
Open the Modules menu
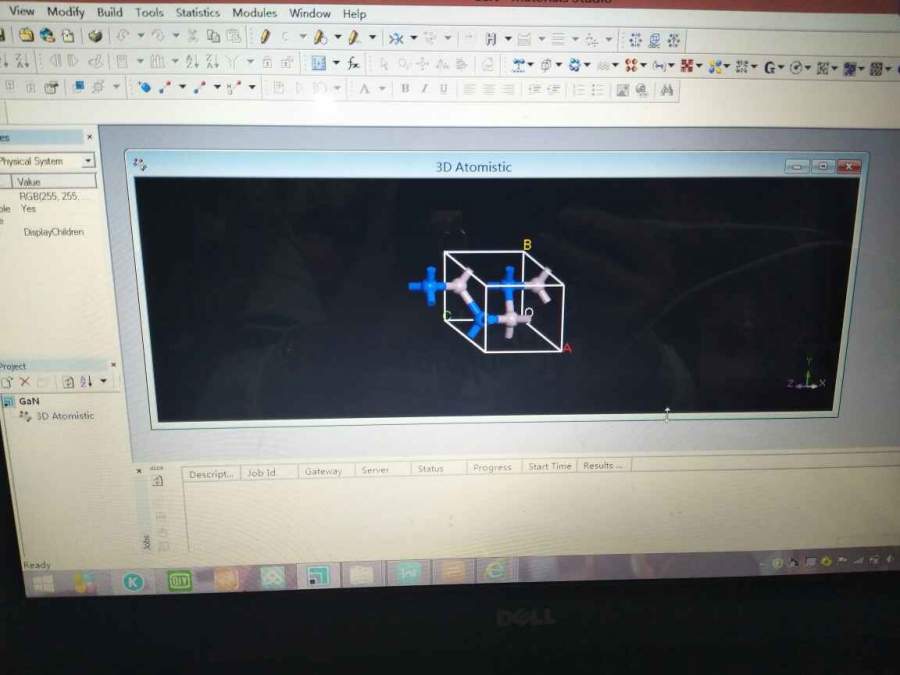[x=254, y=13]
